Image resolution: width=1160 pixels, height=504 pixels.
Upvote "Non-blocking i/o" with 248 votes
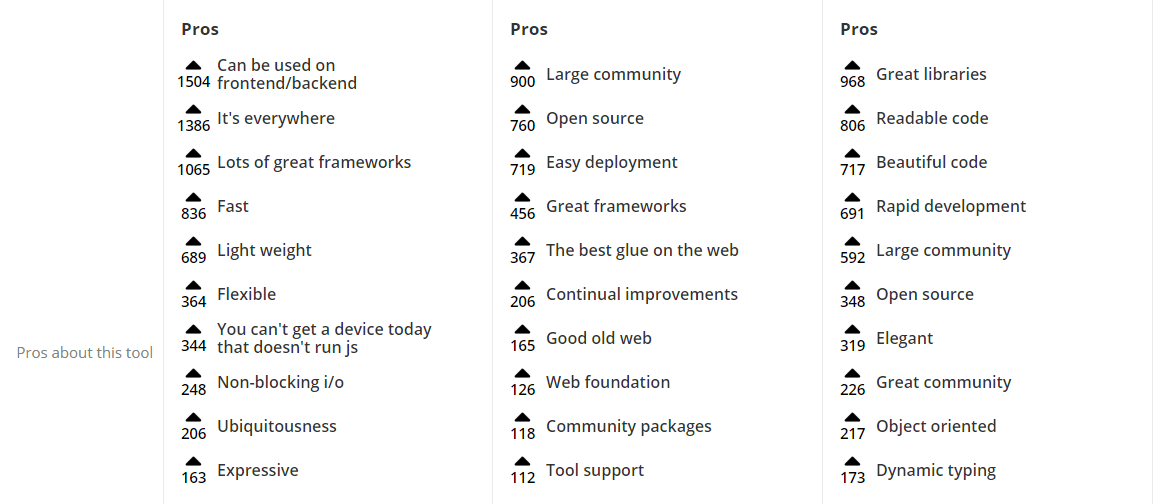point(194,374)
